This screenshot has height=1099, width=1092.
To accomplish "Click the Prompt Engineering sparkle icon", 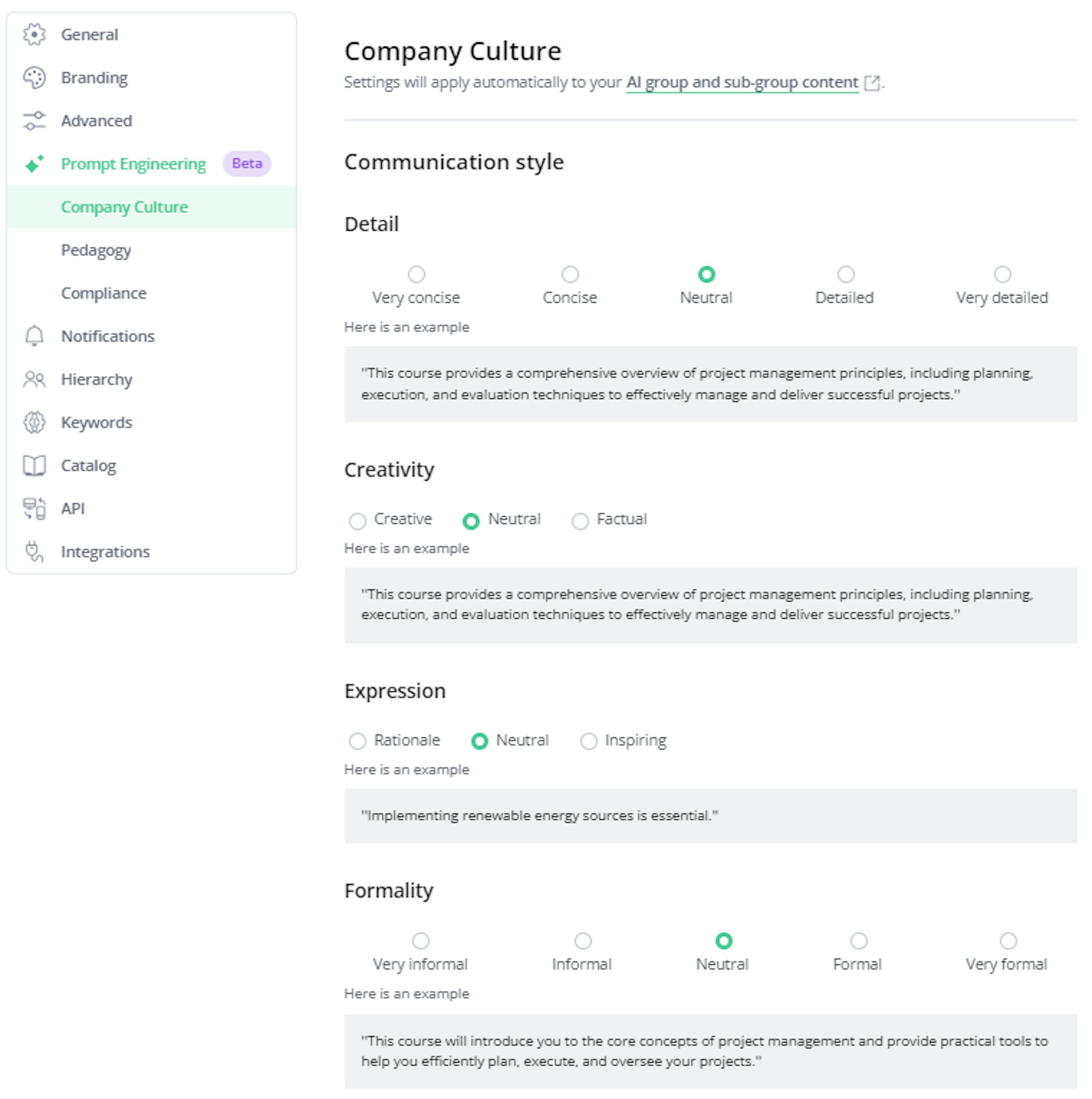I will click(x=34, y=164).
